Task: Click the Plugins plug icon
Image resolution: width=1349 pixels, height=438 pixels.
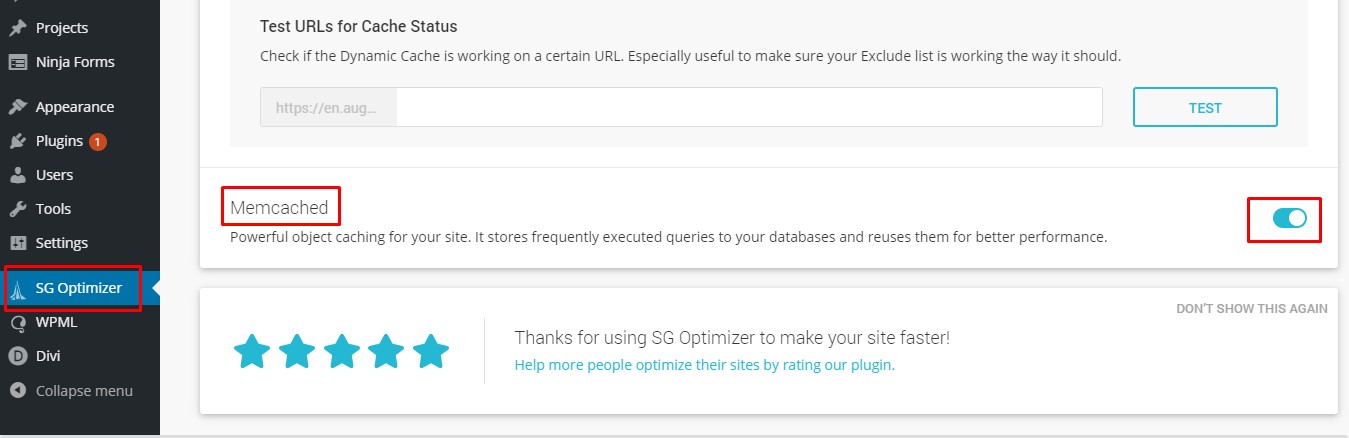Action: coord(18,141)
